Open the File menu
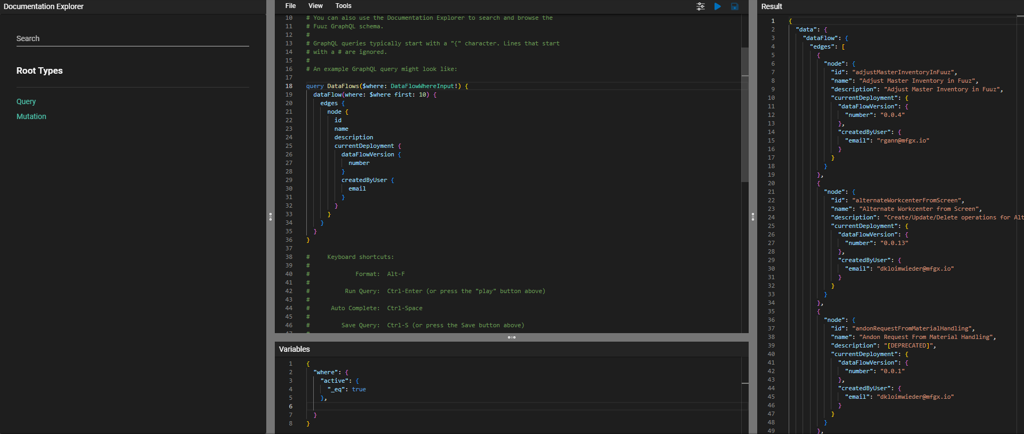 pos(290,6)
